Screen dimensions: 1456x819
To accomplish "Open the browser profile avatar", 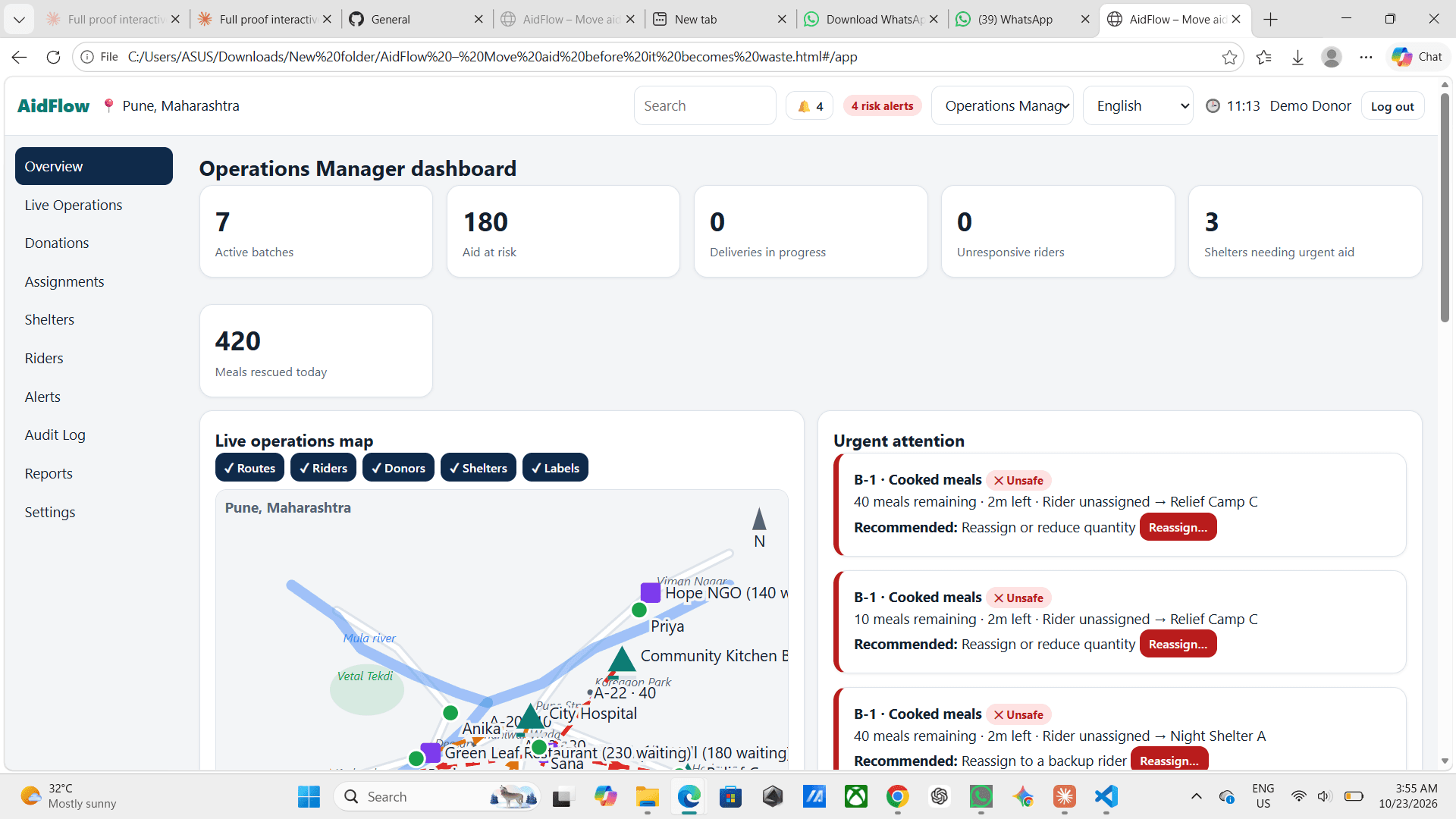I will point(1332,57).
